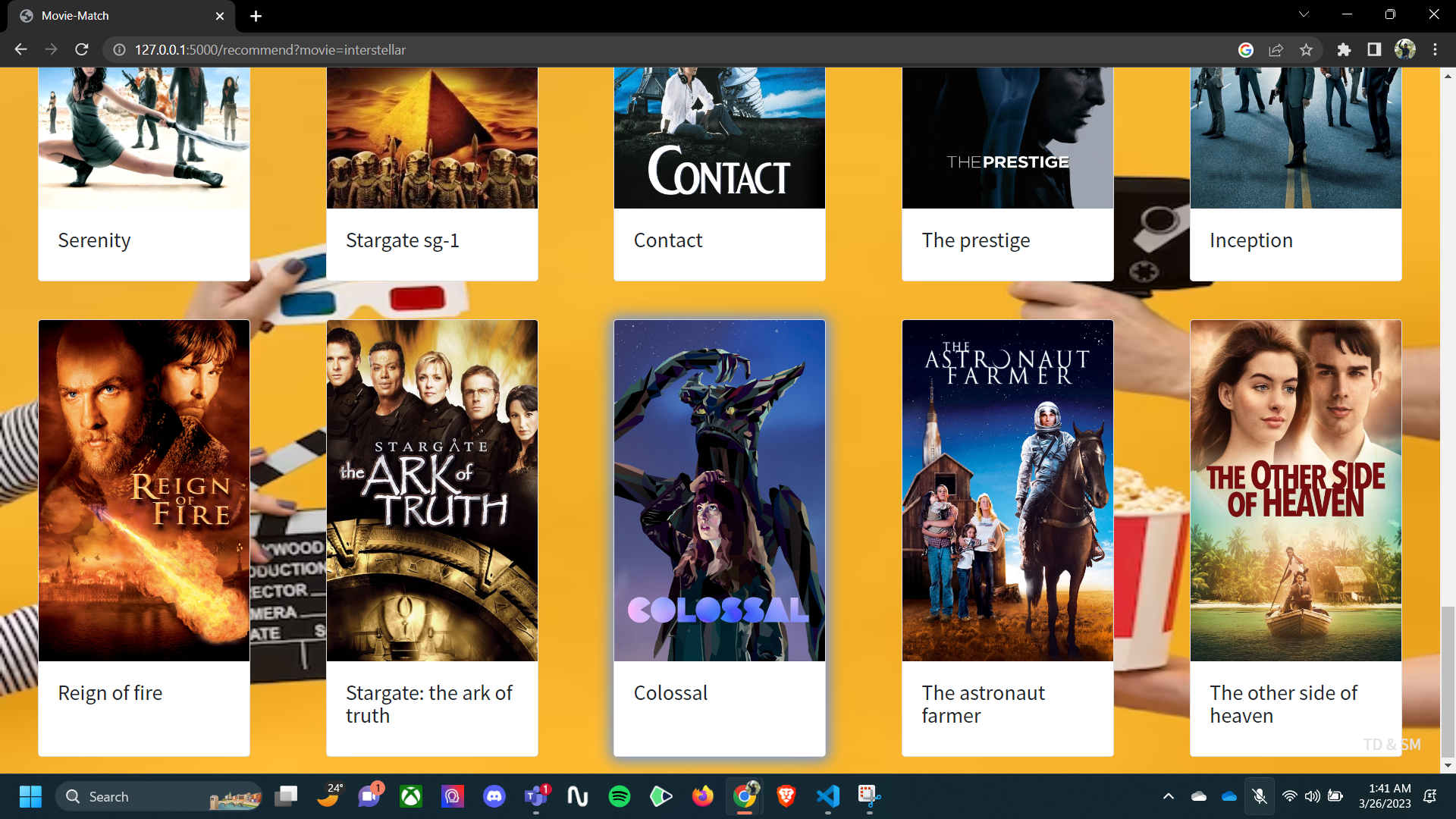Click the share page icon
The image size is (1456, 819).
(1276, 49)
